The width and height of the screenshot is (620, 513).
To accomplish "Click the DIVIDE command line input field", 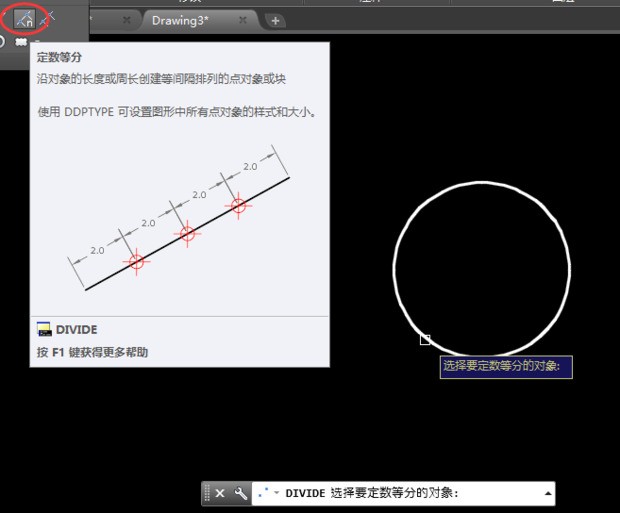I will [403, 493].
